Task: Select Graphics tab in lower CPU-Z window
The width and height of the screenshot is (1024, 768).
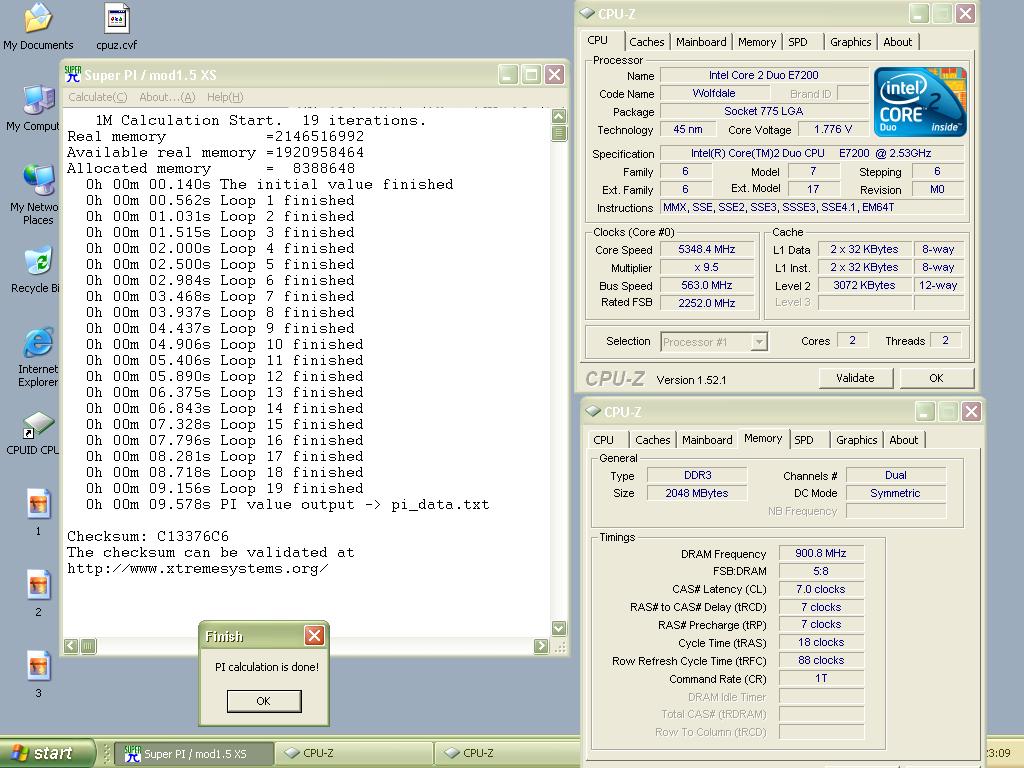Action: pyautogui.click(x=856, y=440)
